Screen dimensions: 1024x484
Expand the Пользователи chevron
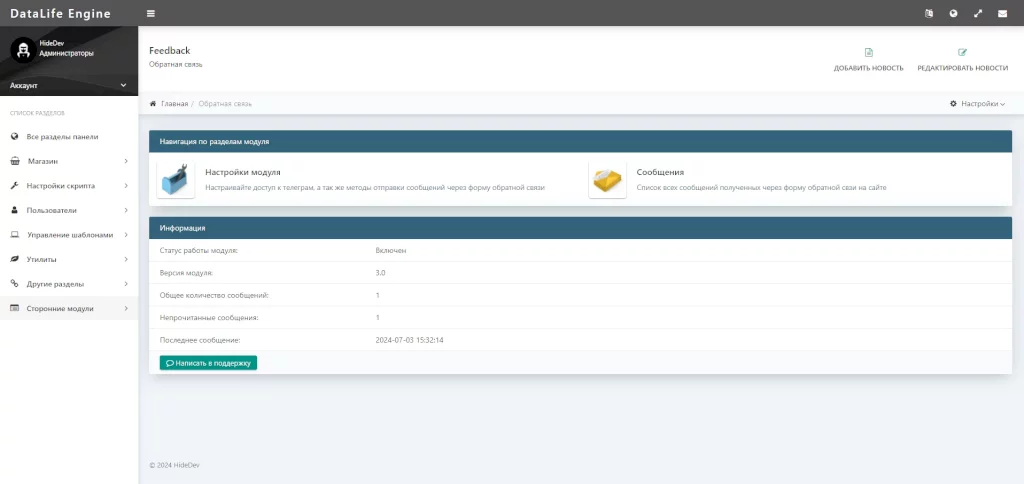pyautogui.click(x=126, y=210)
